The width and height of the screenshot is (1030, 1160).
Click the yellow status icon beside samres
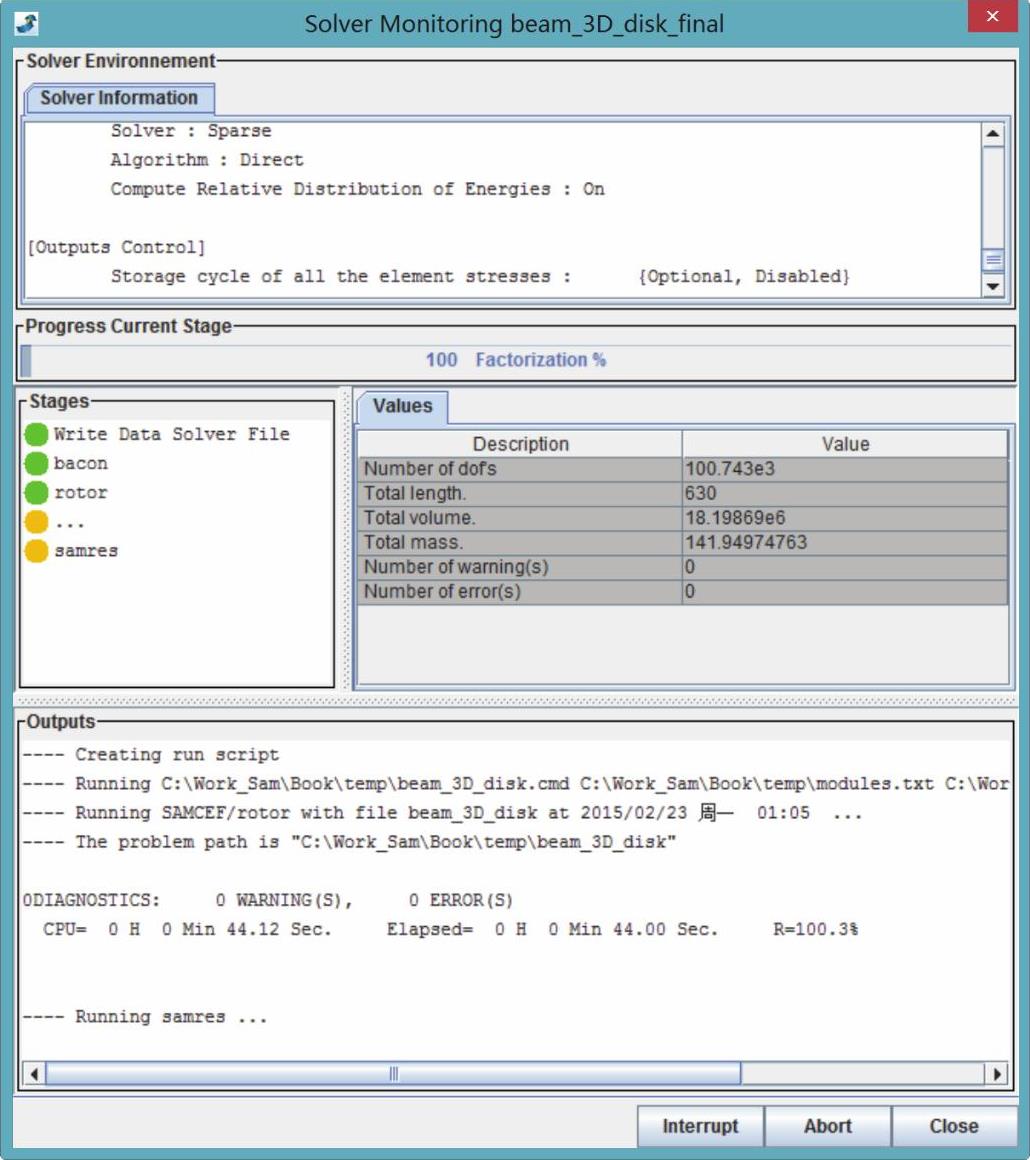pyautogui.click(x=37, y=551)
